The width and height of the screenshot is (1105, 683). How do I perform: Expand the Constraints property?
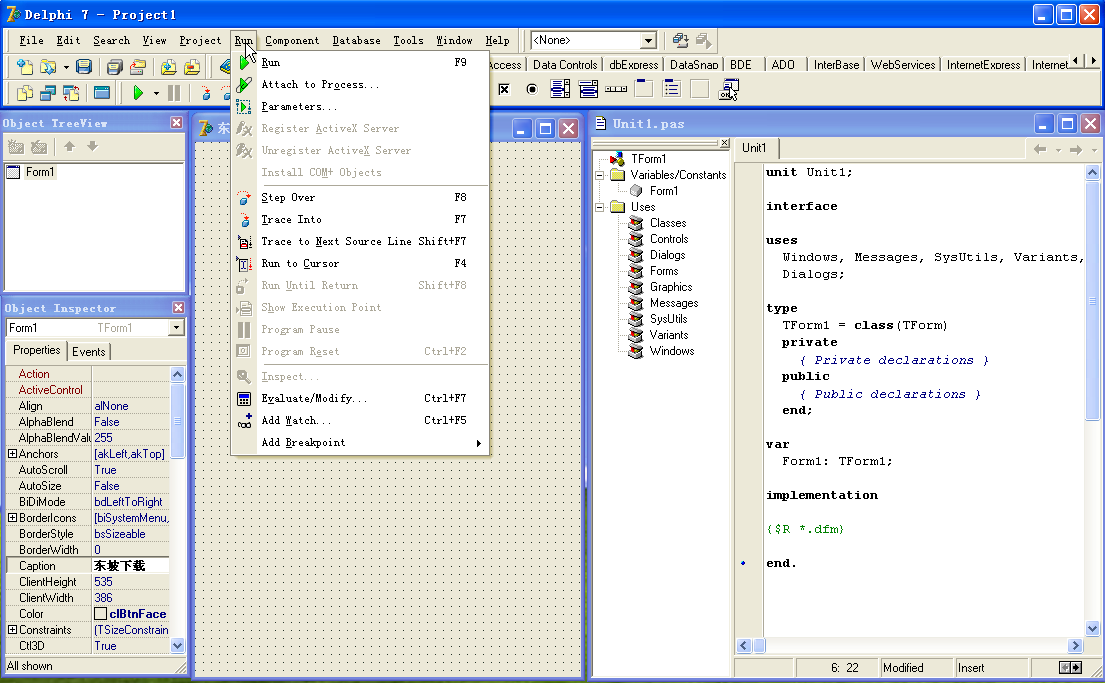(12, 630)
